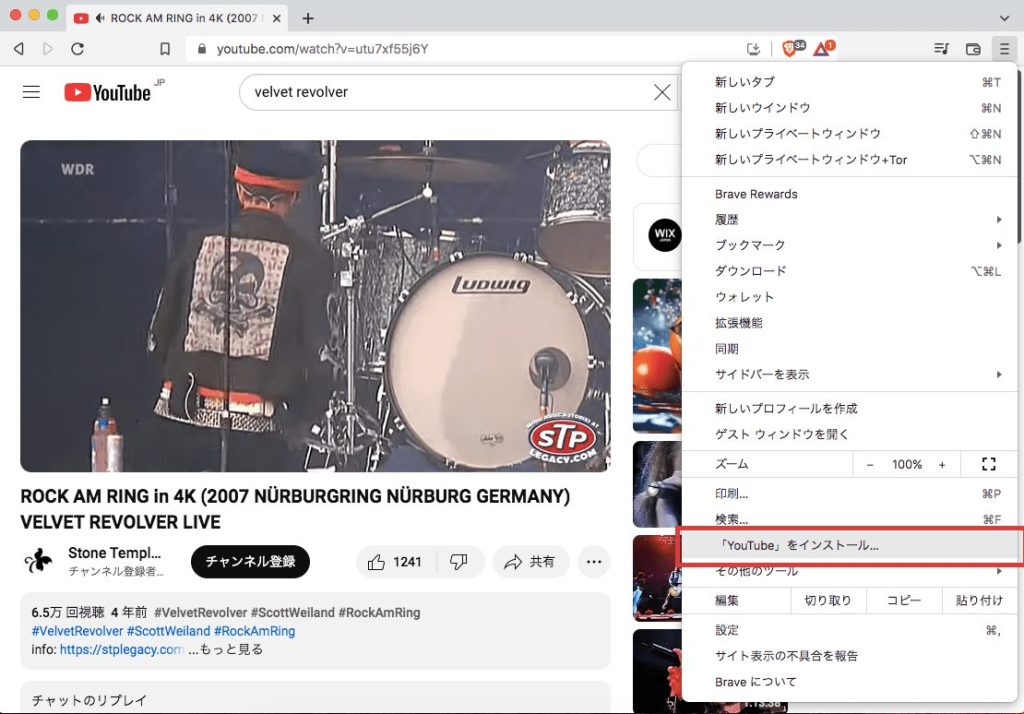Select 新しいタブ menu item
The image size is (1024, 714).
849,82
